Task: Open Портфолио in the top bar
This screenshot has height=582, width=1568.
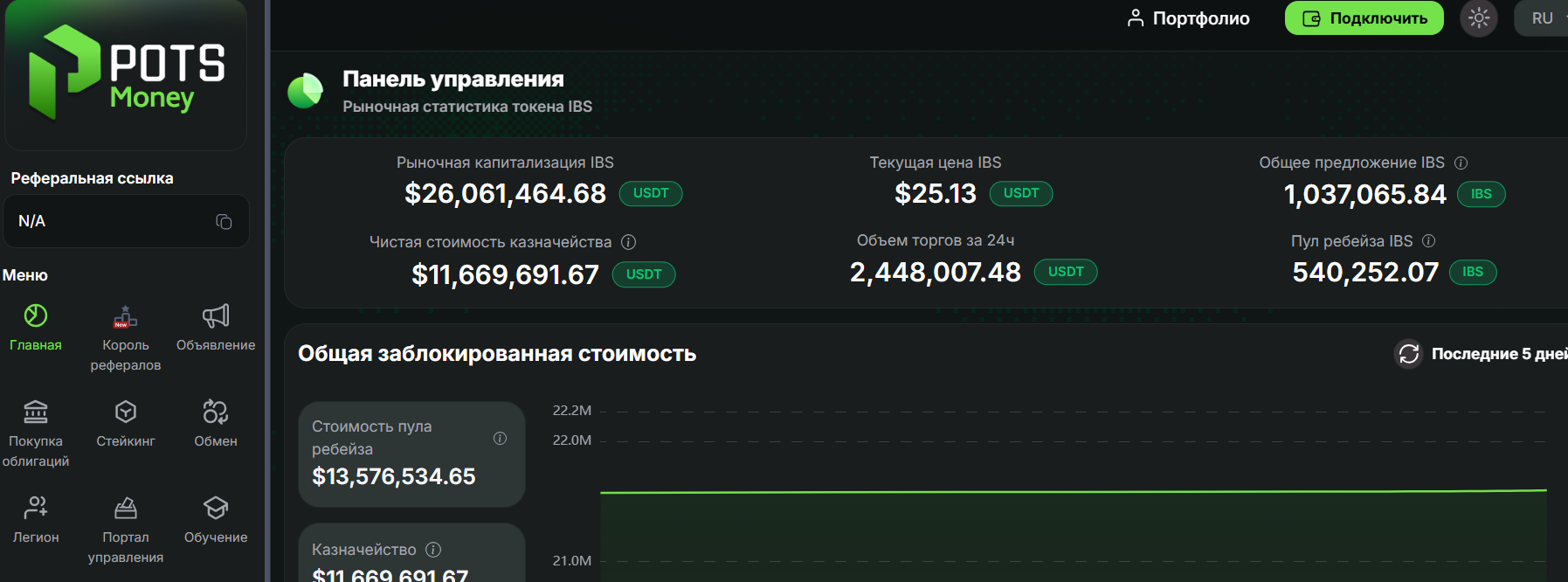Action: (1188, 18)
